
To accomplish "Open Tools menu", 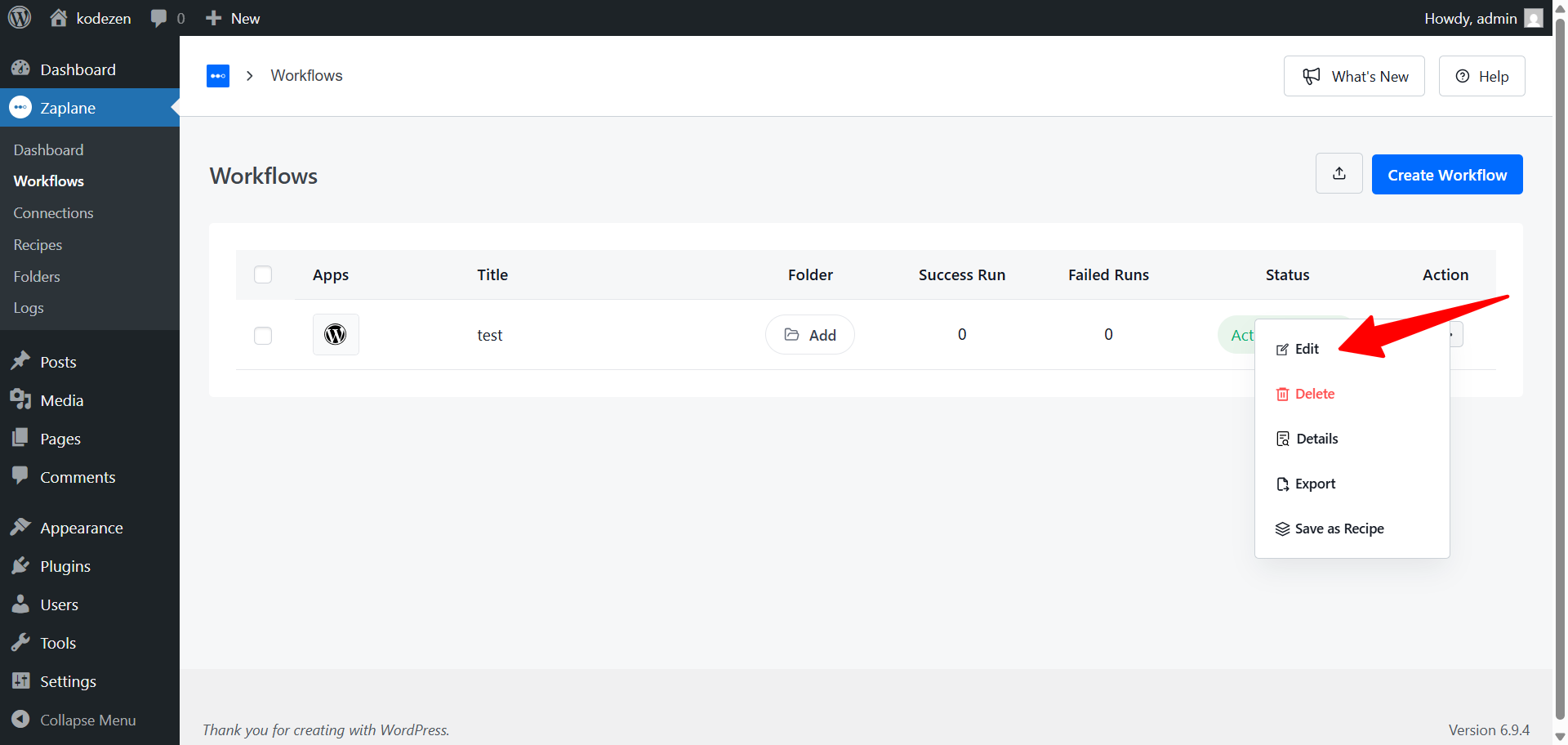I will (90, 643).
